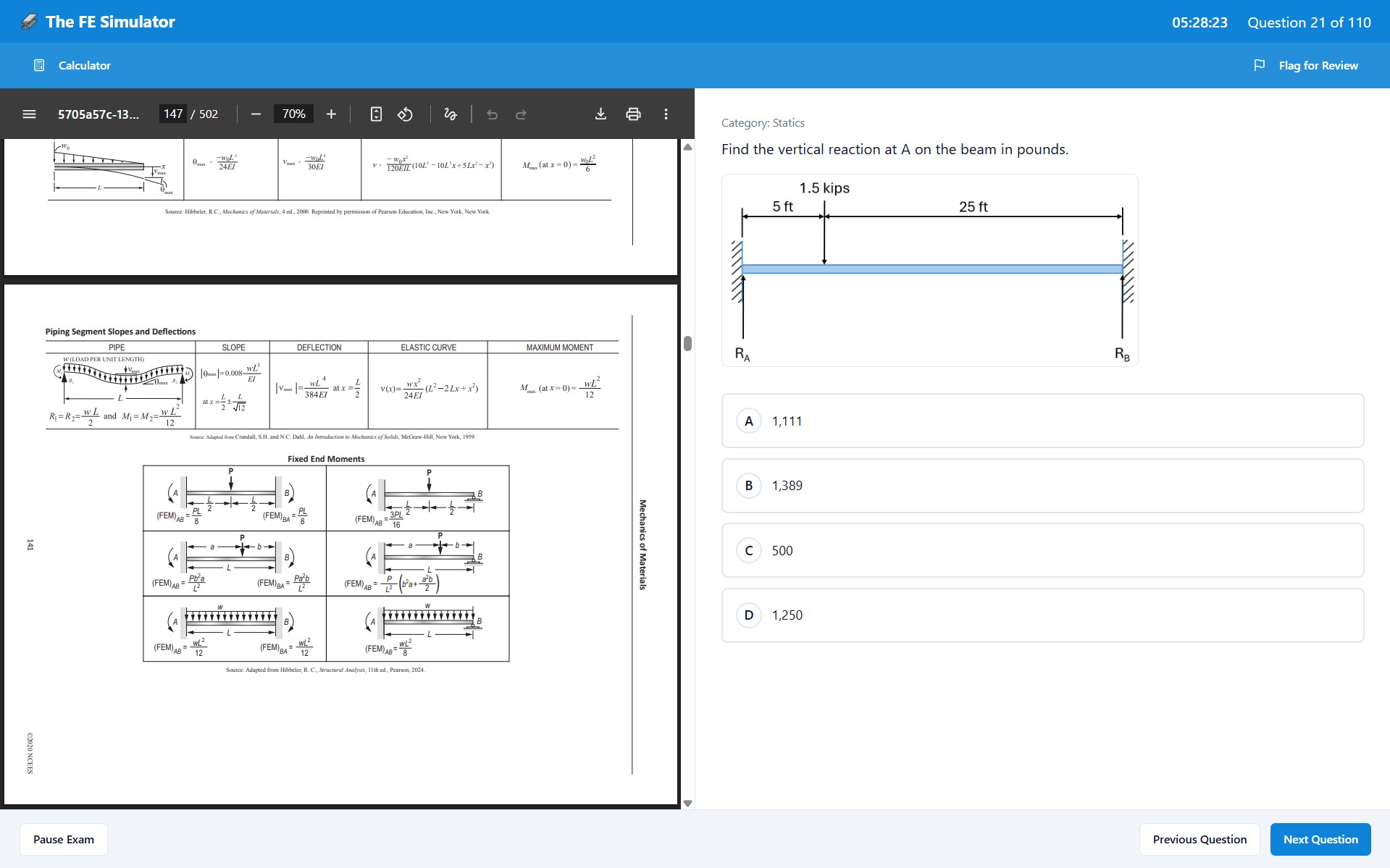The height and width of the screenshot is (868, 1390).
Task: Download the reference PDF
Action: pyautogui.click(x=600, y=114)
